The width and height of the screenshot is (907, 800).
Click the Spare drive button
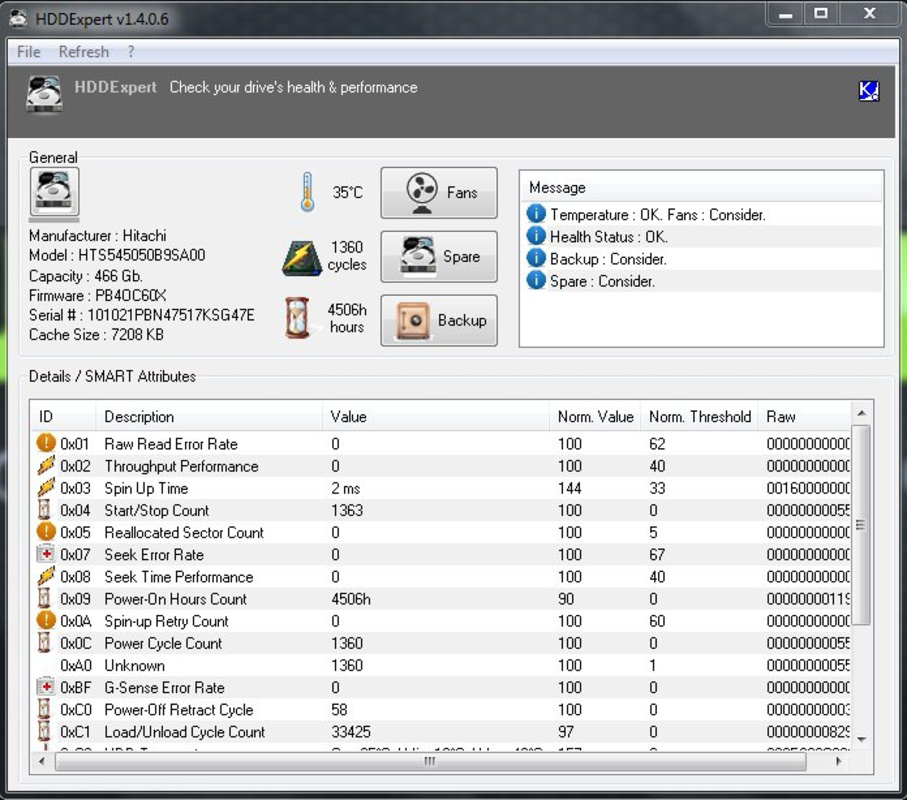coord(439,256)
